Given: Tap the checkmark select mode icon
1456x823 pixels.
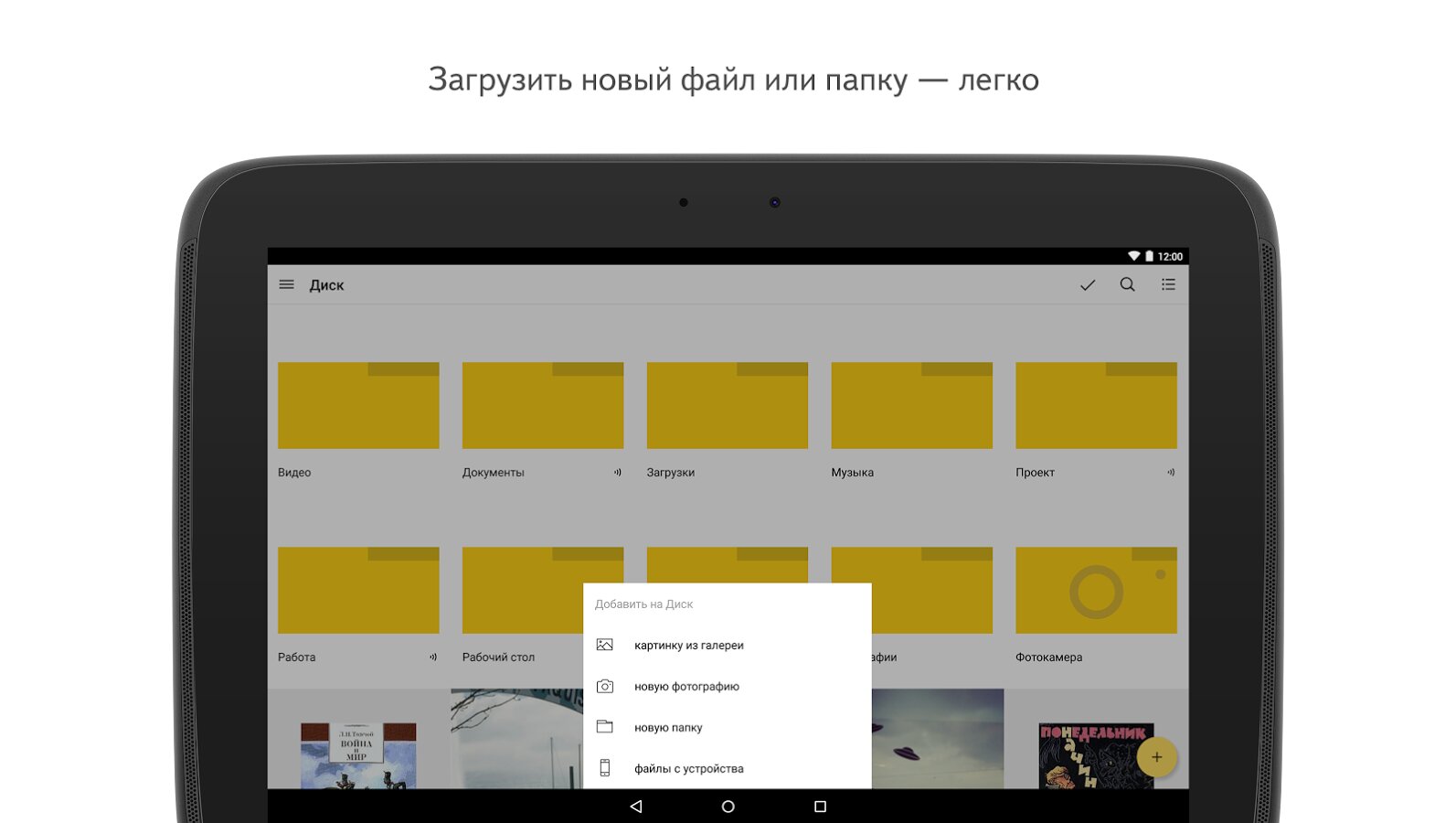Looking at the screenshot, I should click(x=1087, y=285).
